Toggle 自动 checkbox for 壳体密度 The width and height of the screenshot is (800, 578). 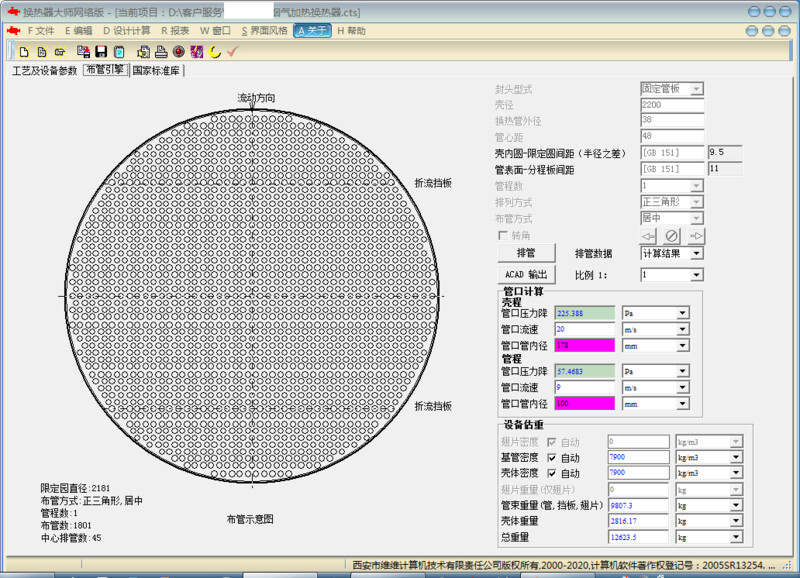552,473
